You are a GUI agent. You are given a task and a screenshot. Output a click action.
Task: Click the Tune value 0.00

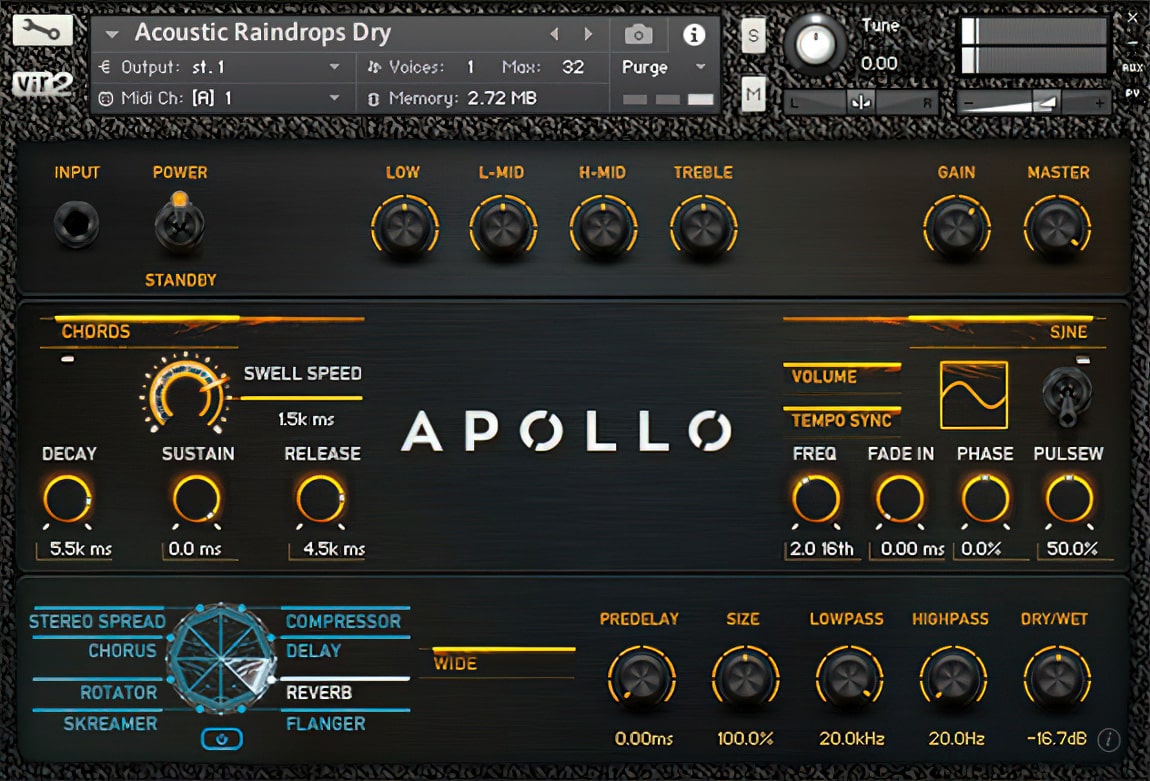(879, 64)
